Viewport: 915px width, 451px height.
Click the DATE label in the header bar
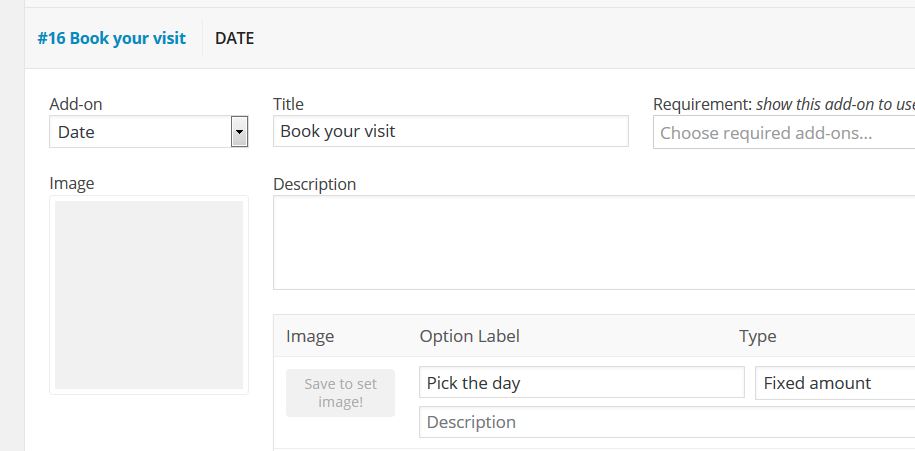[x=234, y=39]
